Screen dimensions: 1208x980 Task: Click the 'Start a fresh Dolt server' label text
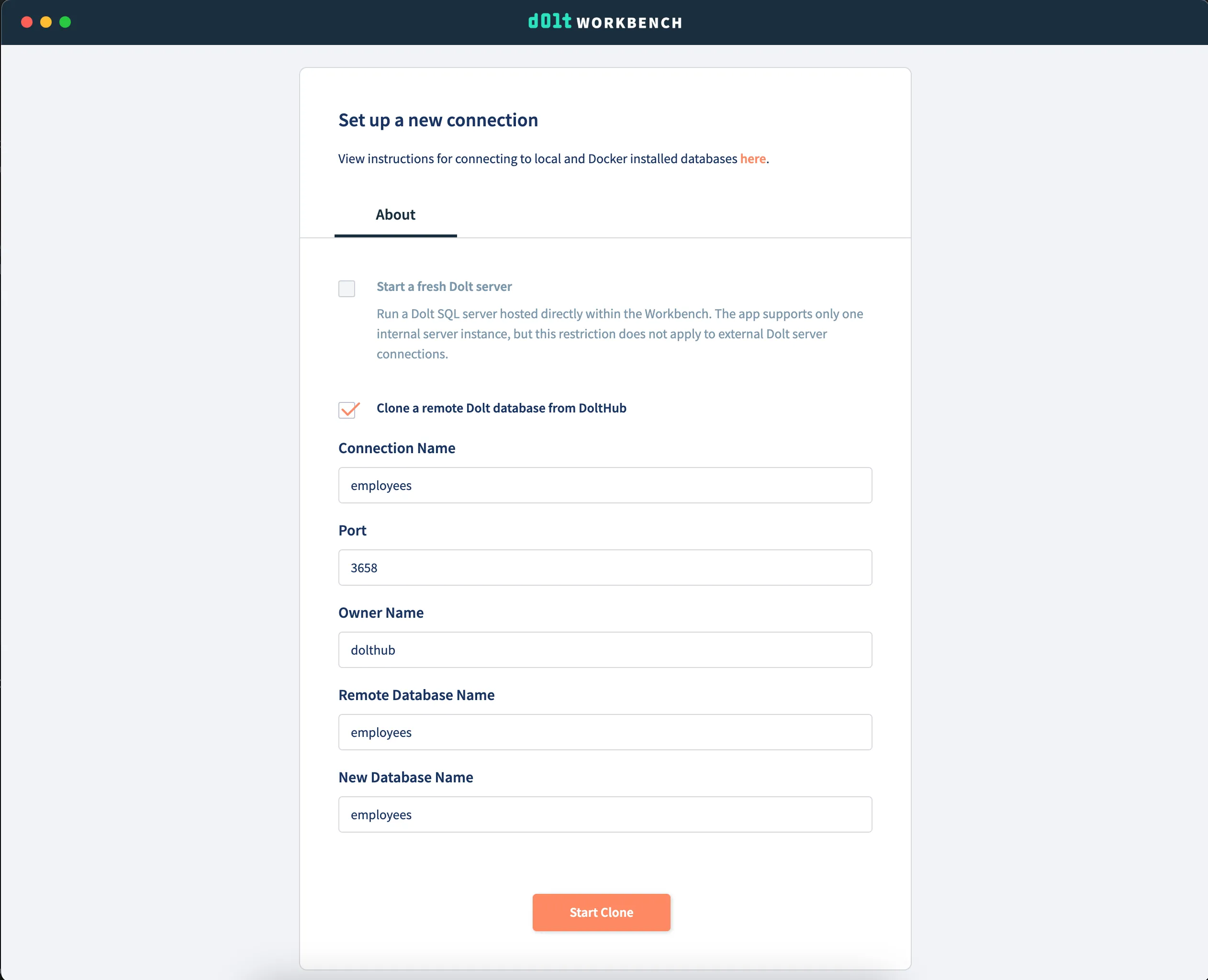tap(444, 287)
